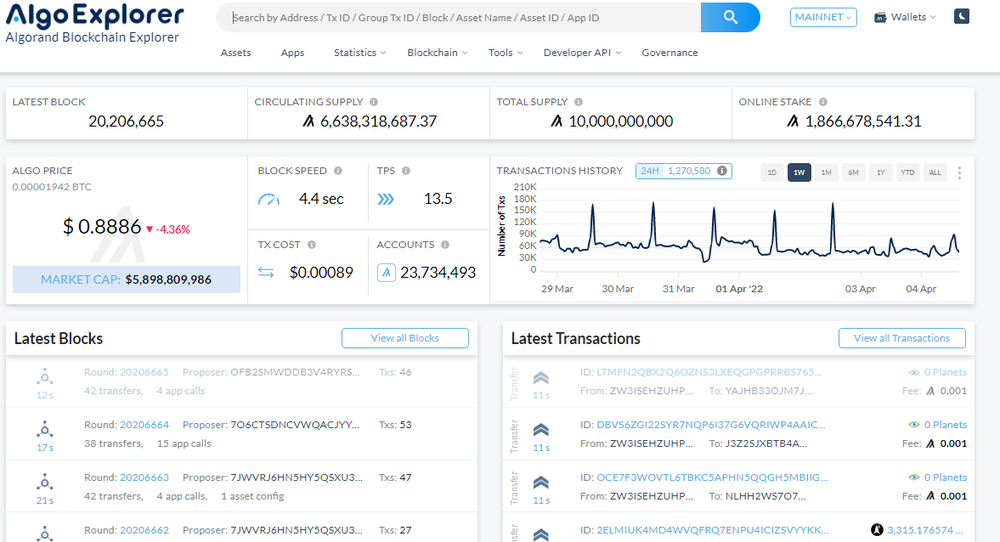The image size is (1000, 542).
Task: Focus the search by address field
Action: click(x=459, y=17)
